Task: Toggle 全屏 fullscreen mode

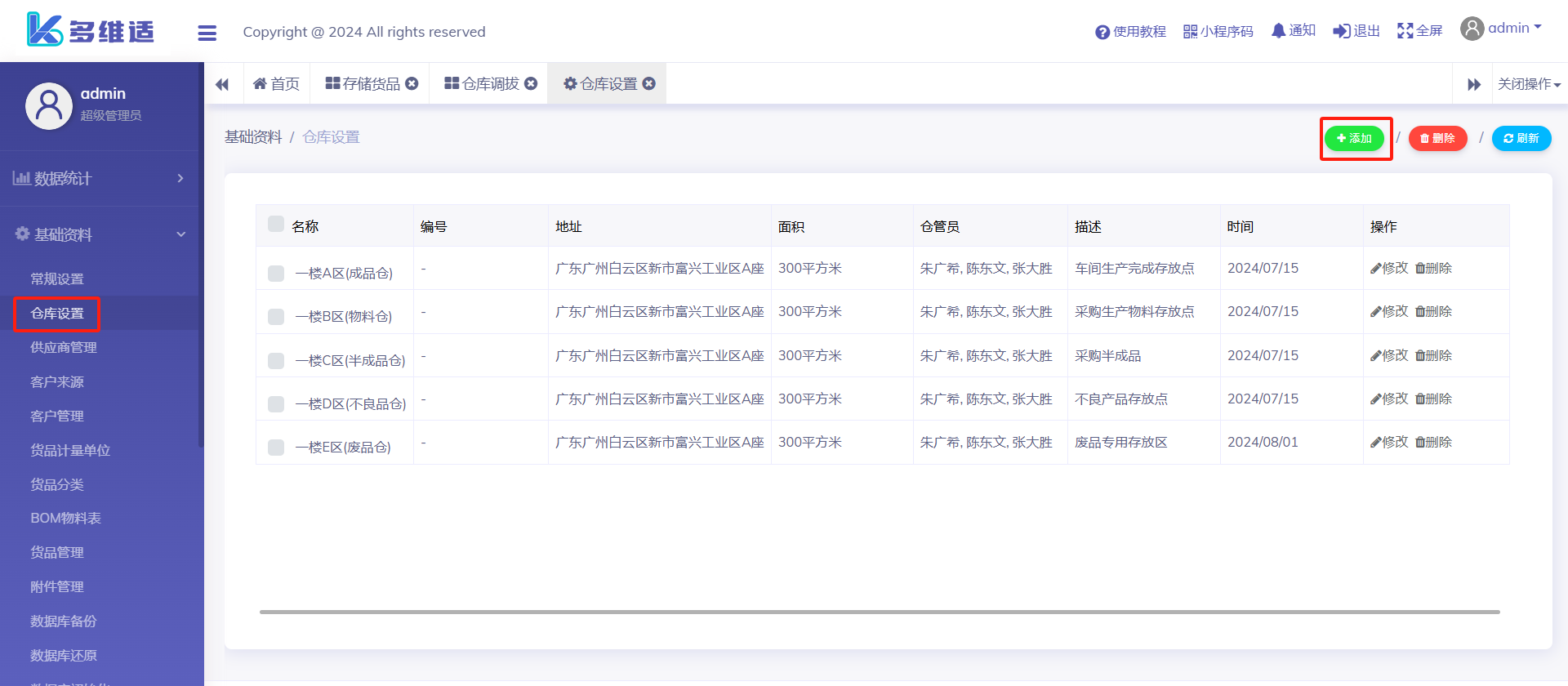Action: pos(1405,31)
